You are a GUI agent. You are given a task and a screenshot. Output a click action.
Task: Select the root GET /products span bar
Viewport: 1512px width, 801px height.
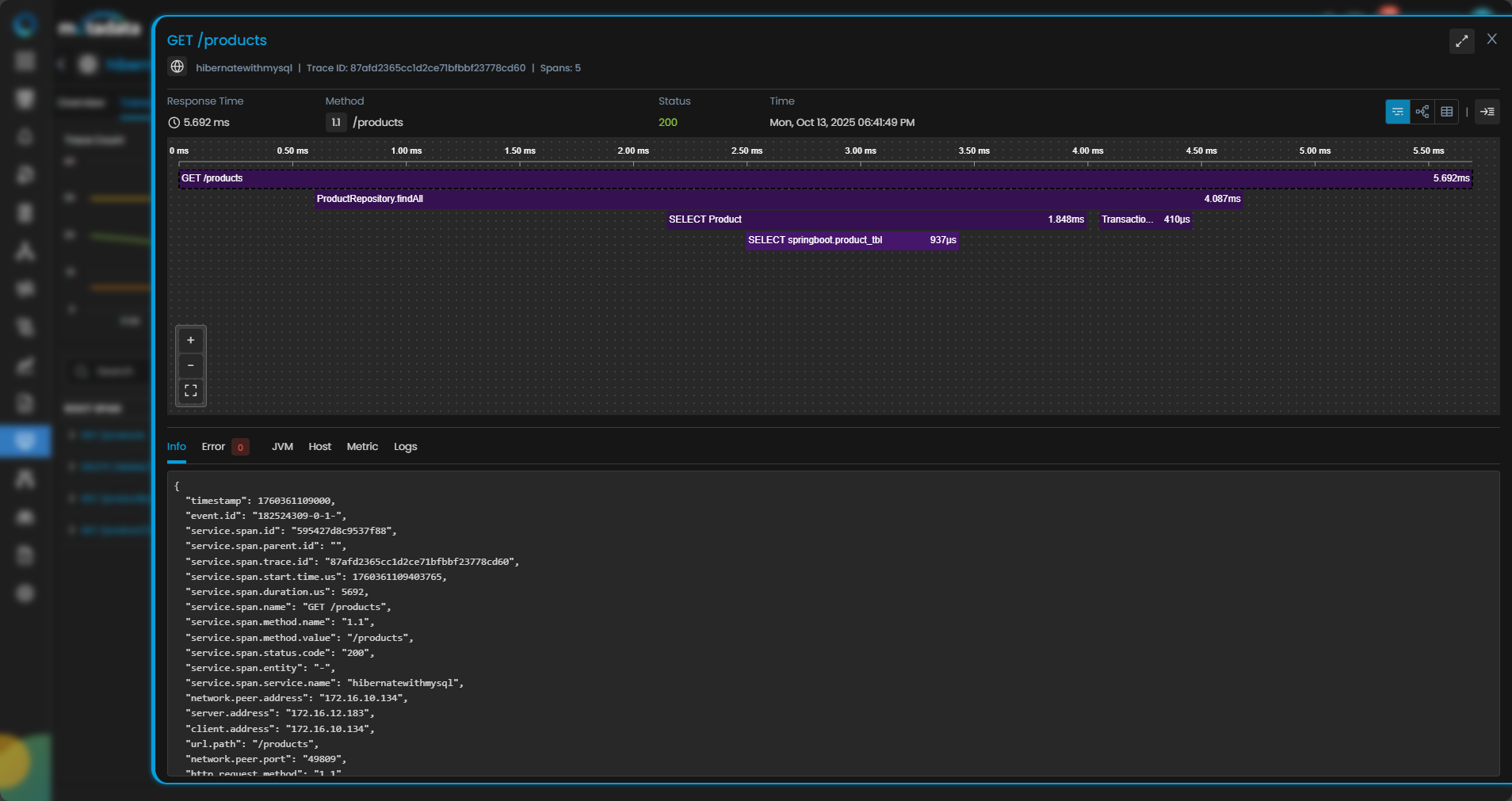pos(824,178)
